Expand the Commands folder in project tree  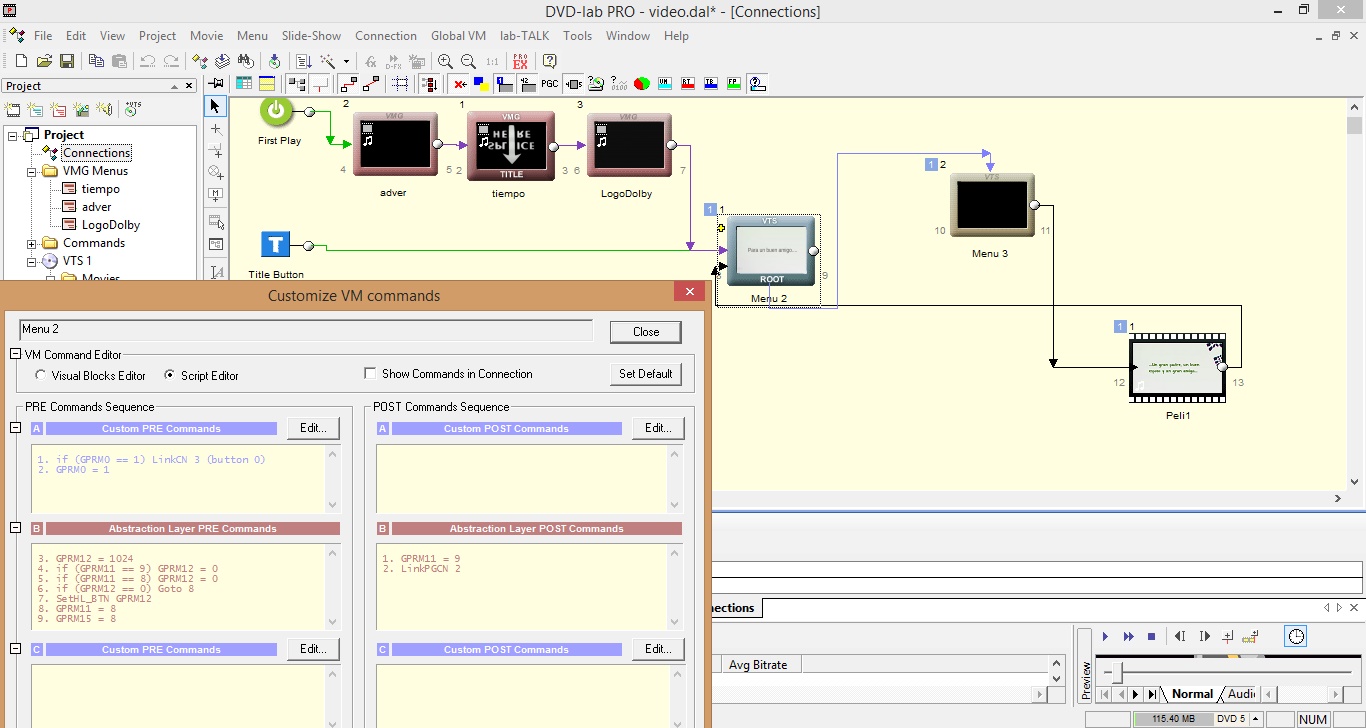point(32,243)
